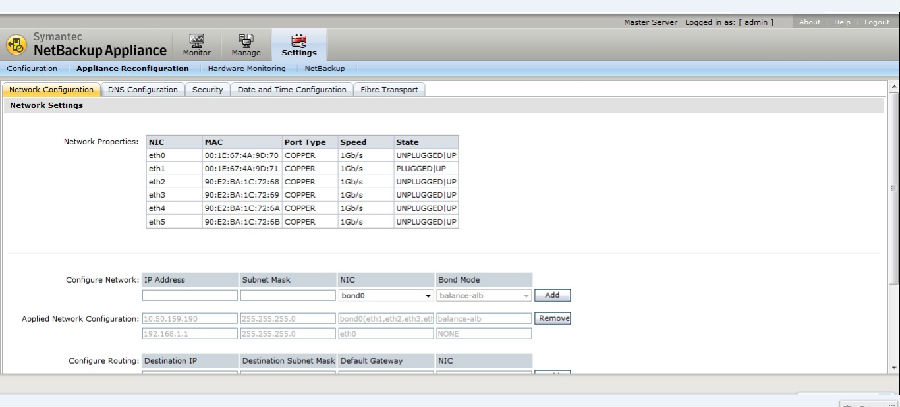
Task: Click MAC address 90:E2:BA:1C:72:68
Action: (x=242, y=182)
